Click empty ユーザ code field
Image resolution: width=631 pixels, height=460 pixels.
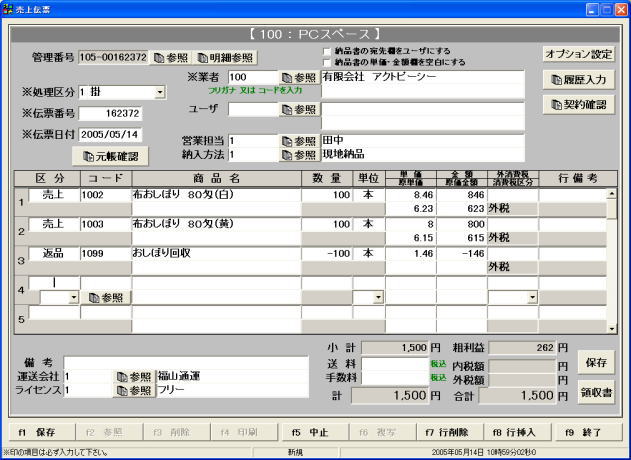point(253,109)
